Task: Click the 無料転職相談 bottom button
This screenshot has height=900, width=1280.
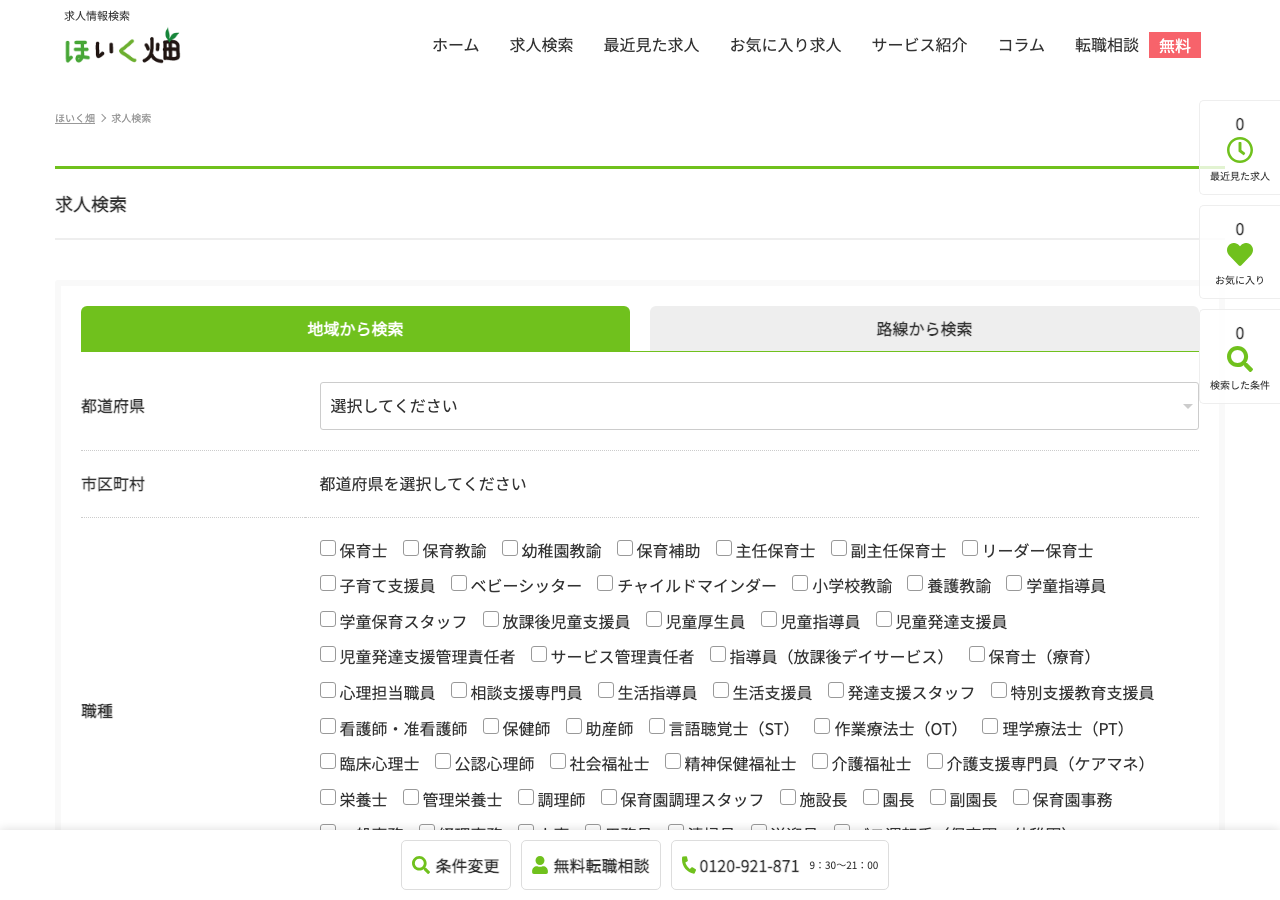Action: [591, 865]
